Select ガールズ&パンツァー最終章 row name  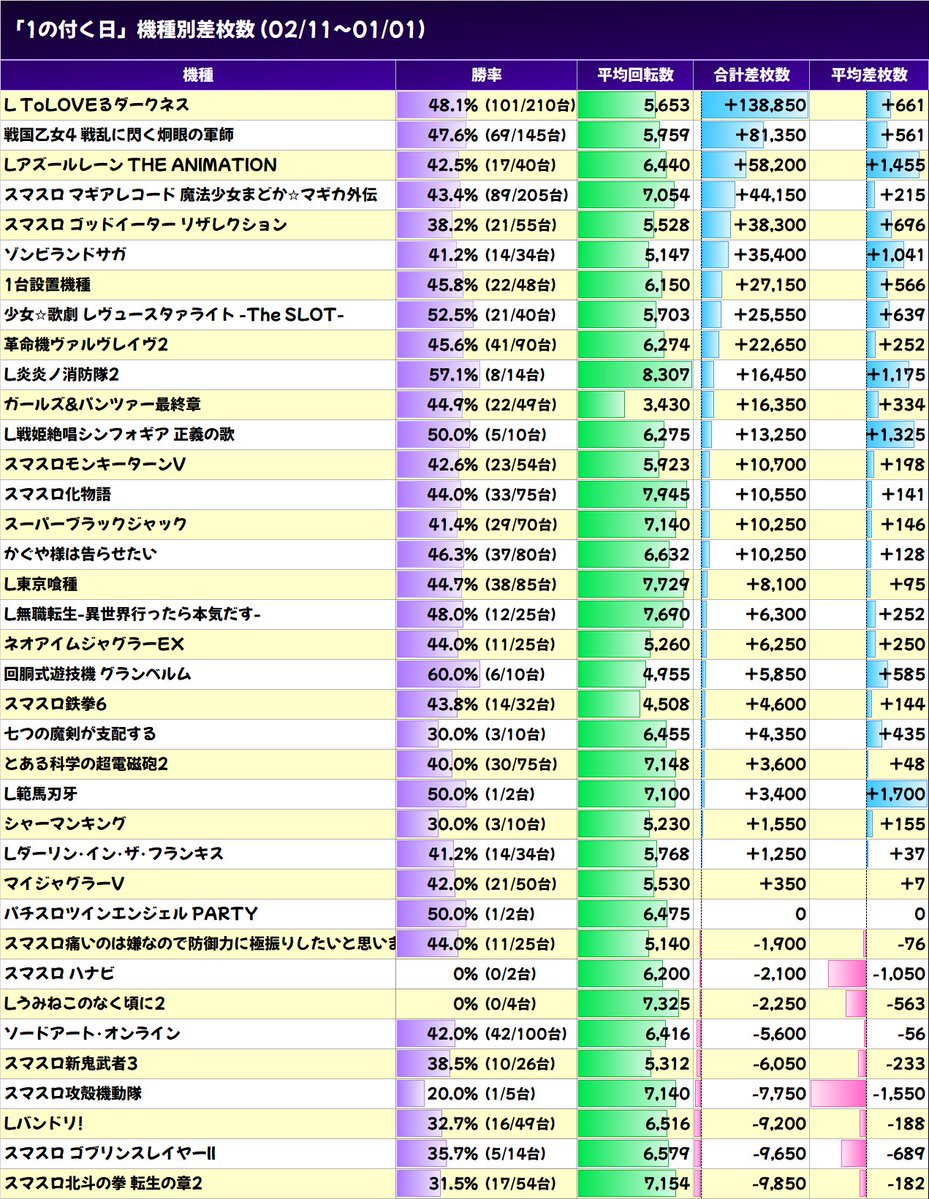pos(102,405)
